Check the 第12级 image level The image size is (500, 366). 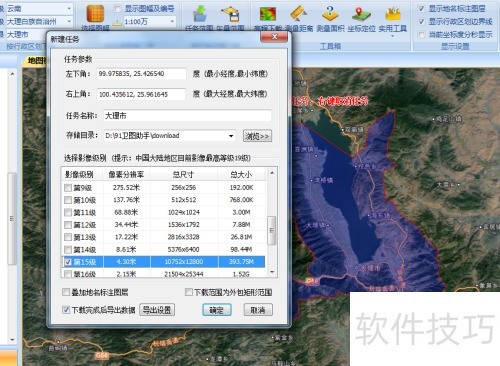tap(68, 225)
